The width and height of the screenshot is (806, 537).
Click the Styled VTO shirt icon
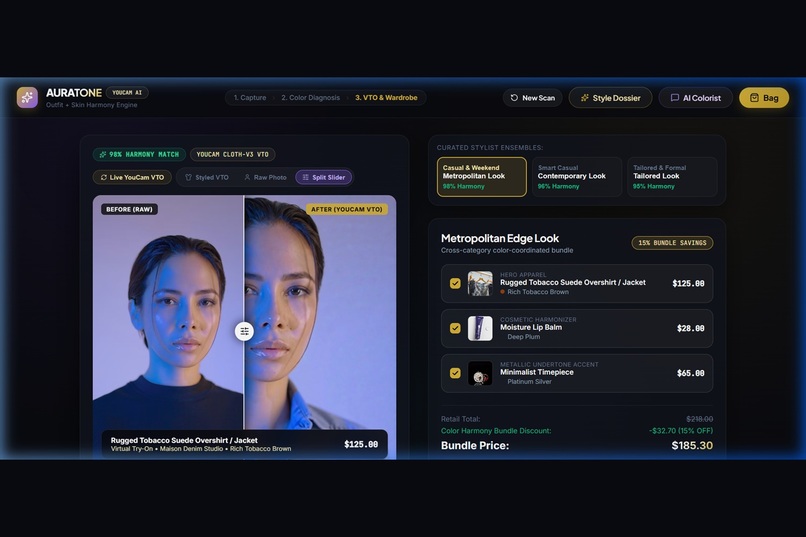point(188,177)
